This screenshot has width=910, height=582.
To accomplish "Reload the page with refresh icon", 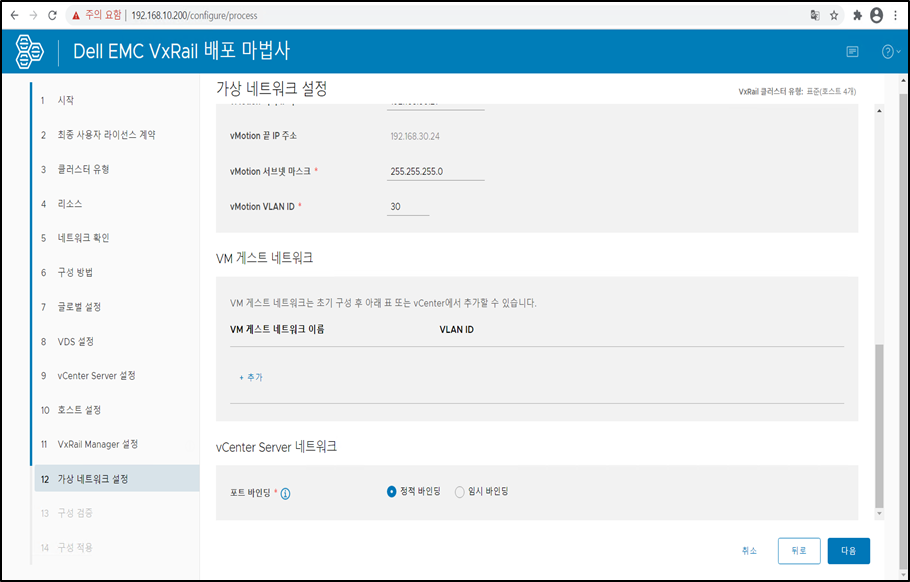I will tap(52, 16).
